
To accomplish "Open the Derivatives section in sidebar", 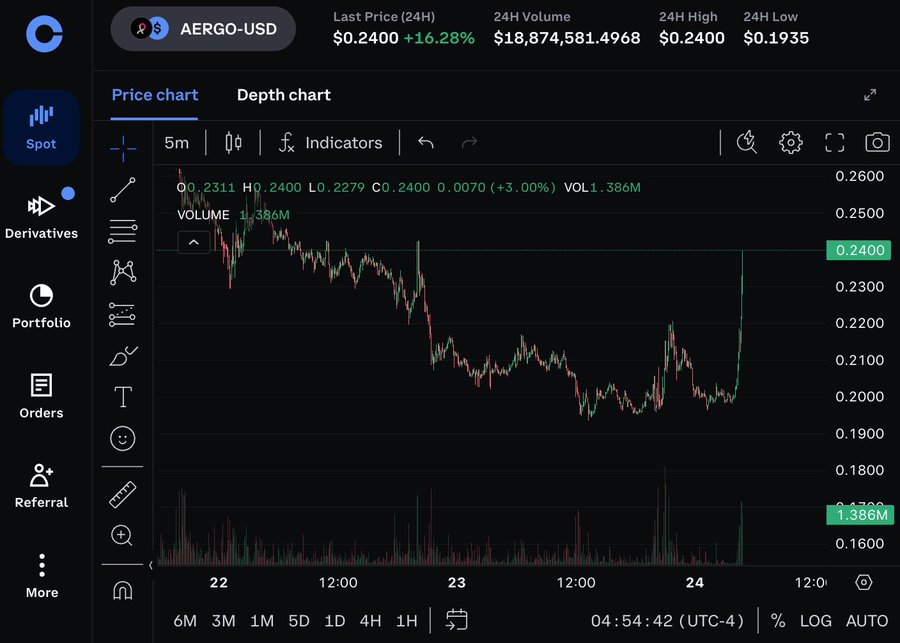I will coord(41,215).
